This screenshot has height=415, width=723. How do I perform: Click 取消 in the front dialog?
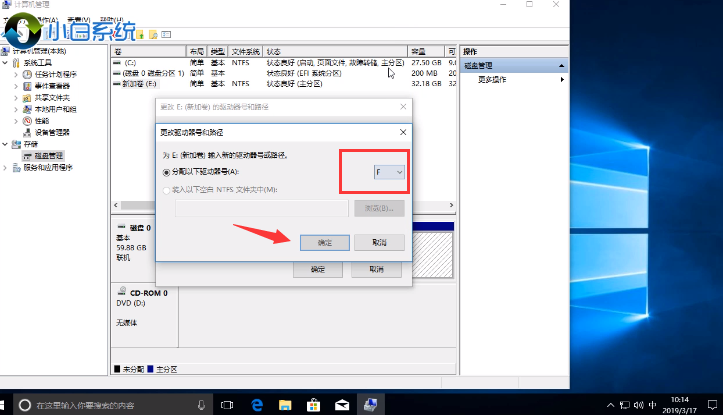379,243
